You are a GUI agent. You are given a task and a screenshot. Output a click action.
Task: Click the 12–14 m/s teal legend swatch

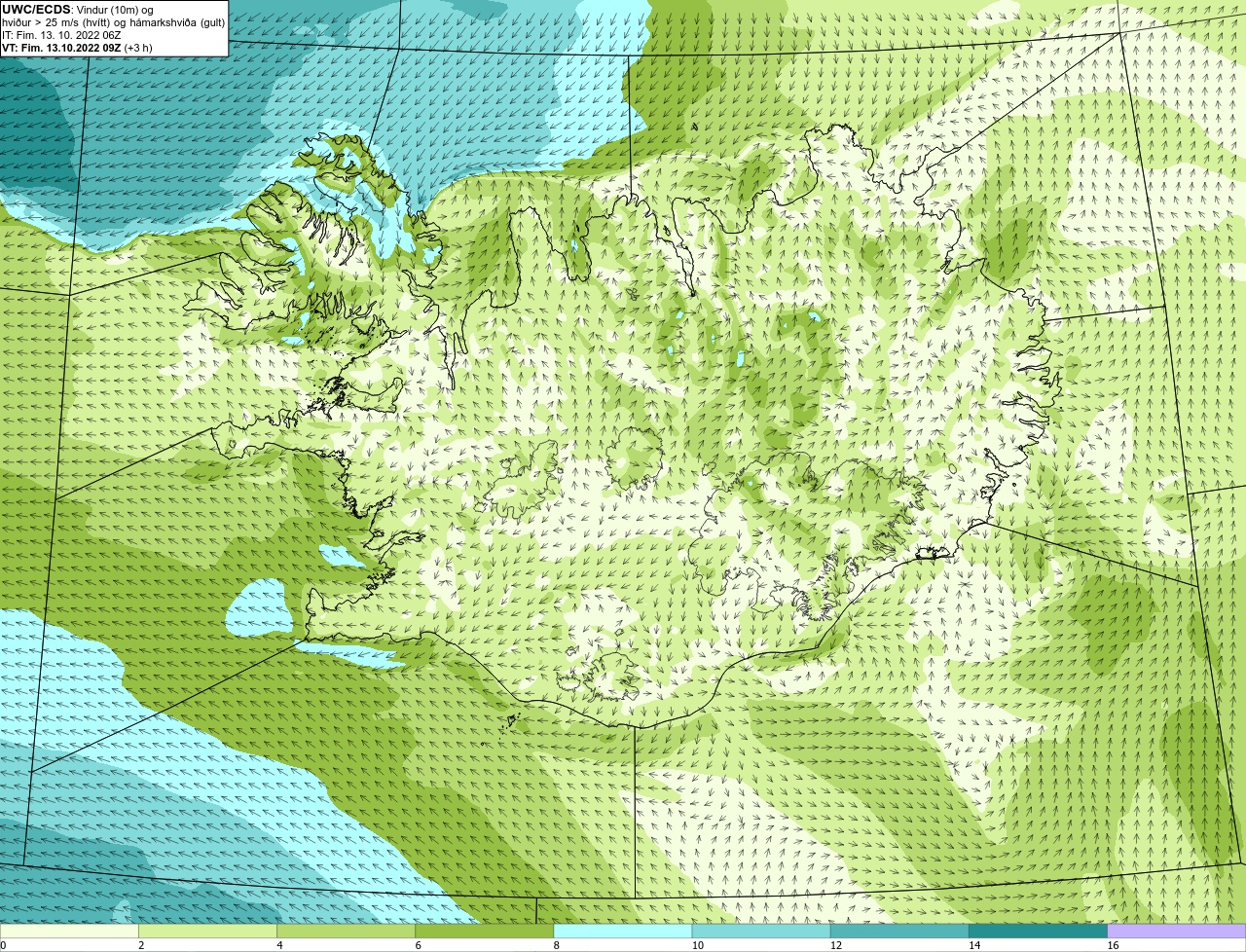(x=899, y=932)
